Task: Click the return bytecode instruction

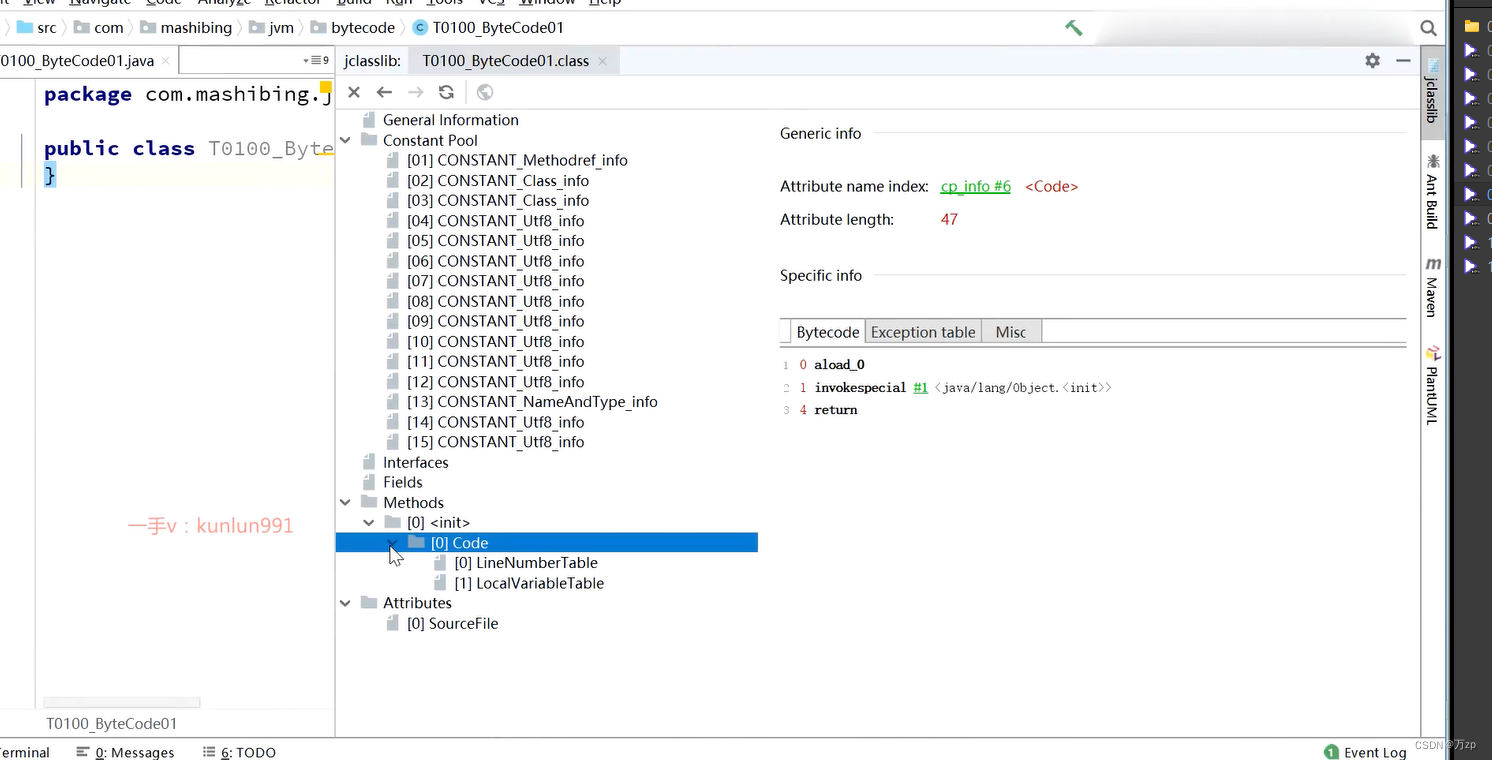Action: click(836, 410)
